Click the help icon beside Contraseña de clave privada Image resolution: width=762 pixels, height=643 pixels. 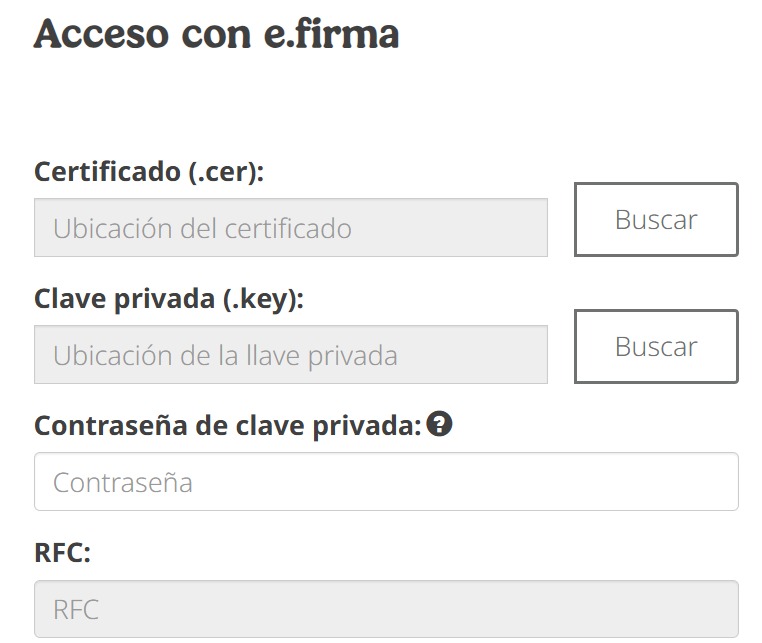tap(439, 425)
